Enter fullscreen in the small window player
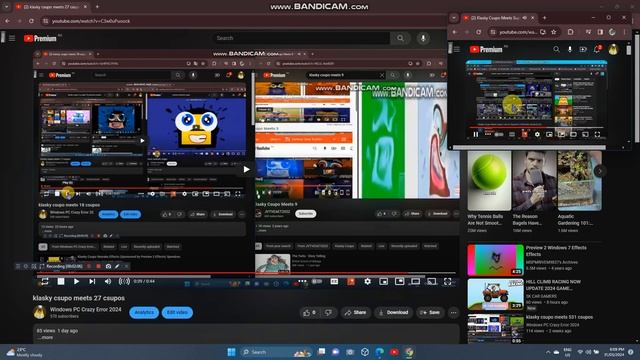This screenshot has width=640, height=360. coord(597,134)
